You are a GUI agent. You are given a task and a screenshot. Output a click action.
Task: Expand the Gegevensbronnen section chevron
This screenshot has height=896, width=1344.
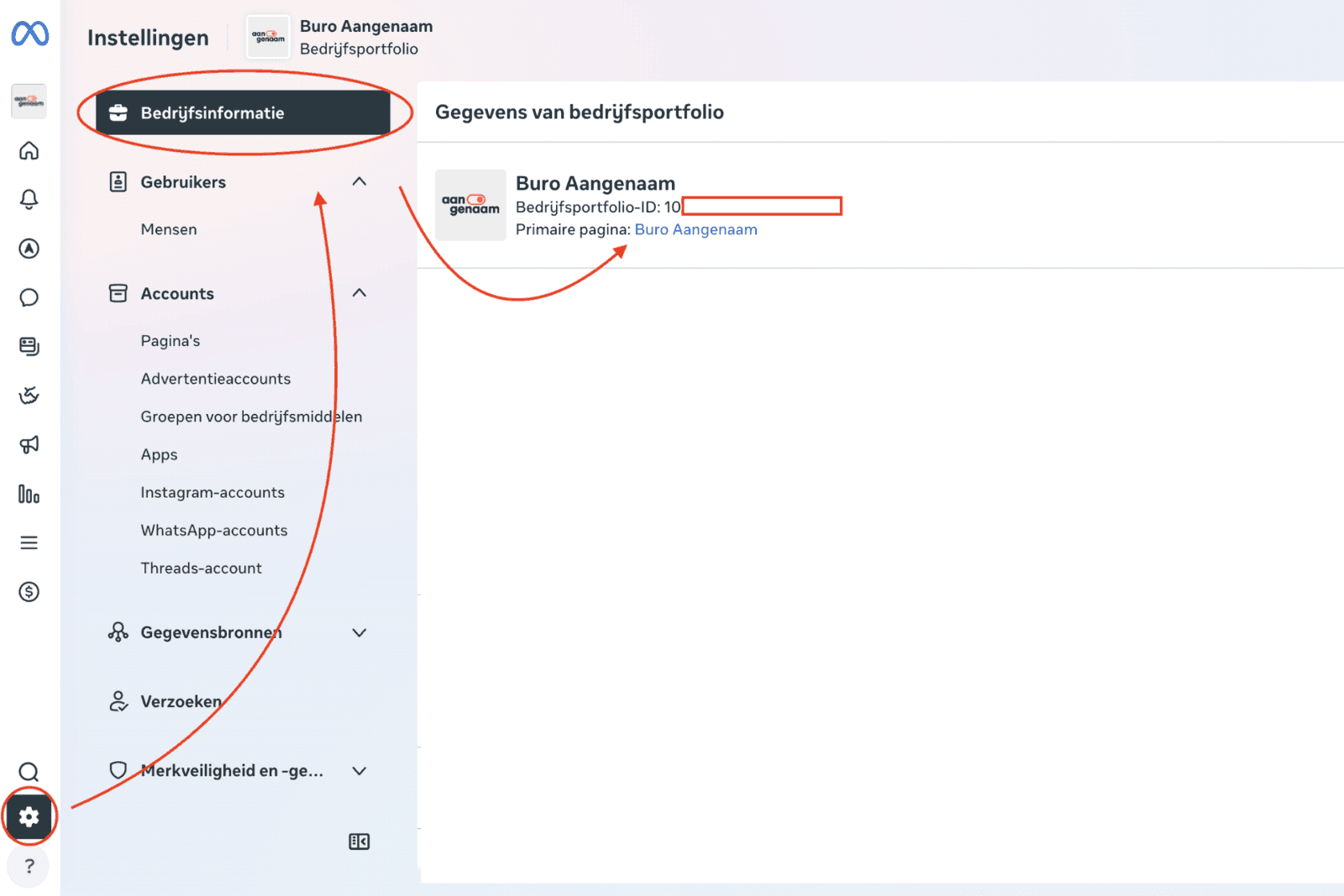[360, 632]
